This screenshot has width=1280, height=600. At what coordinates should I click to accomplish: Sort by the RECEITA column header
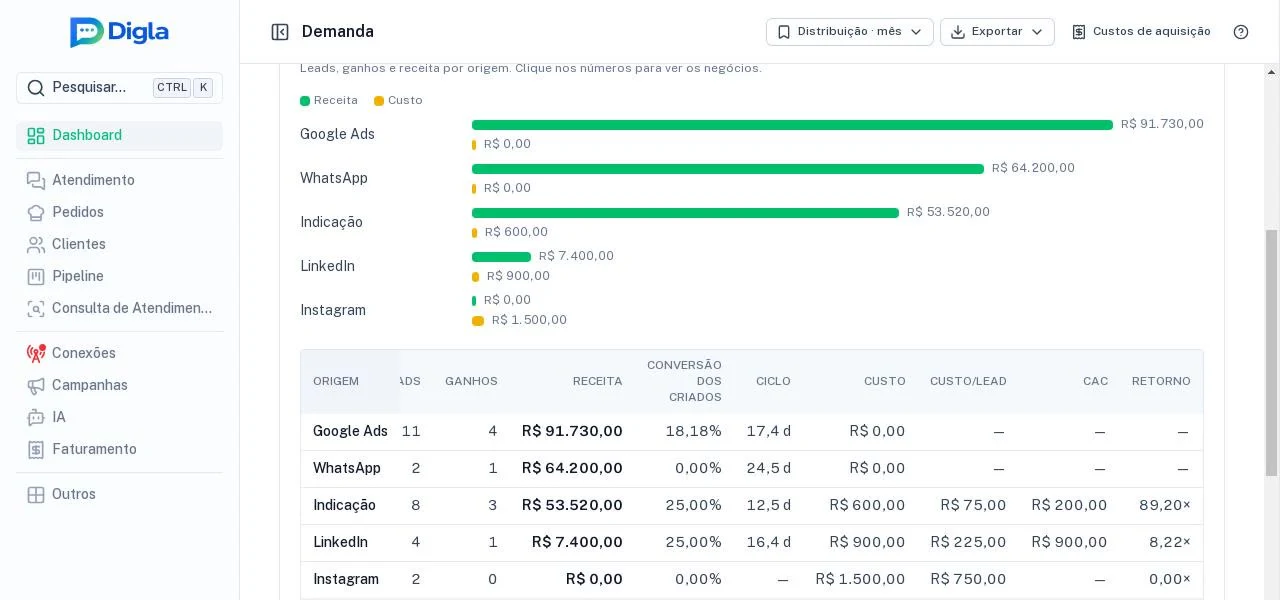[597, 381]
